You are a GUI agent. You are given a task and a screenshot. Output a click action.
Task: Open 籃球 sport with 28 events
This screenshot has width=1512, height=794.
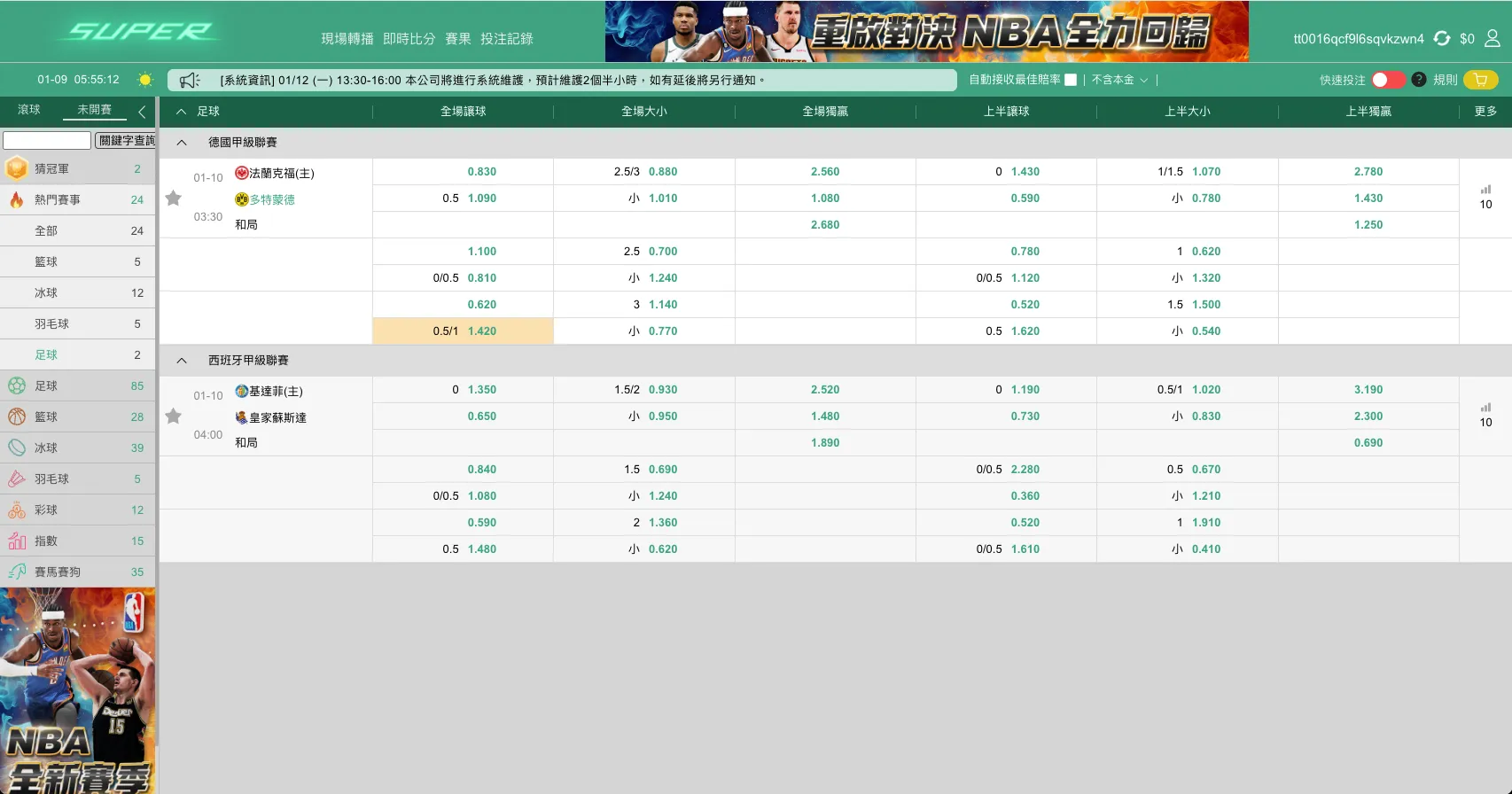78,416
